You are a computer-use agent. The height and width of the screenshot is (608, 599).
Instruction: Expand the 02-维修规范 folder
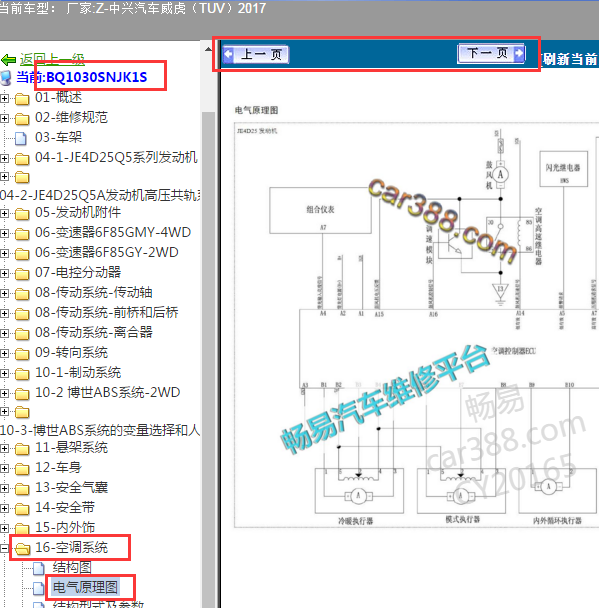[4, 118]
